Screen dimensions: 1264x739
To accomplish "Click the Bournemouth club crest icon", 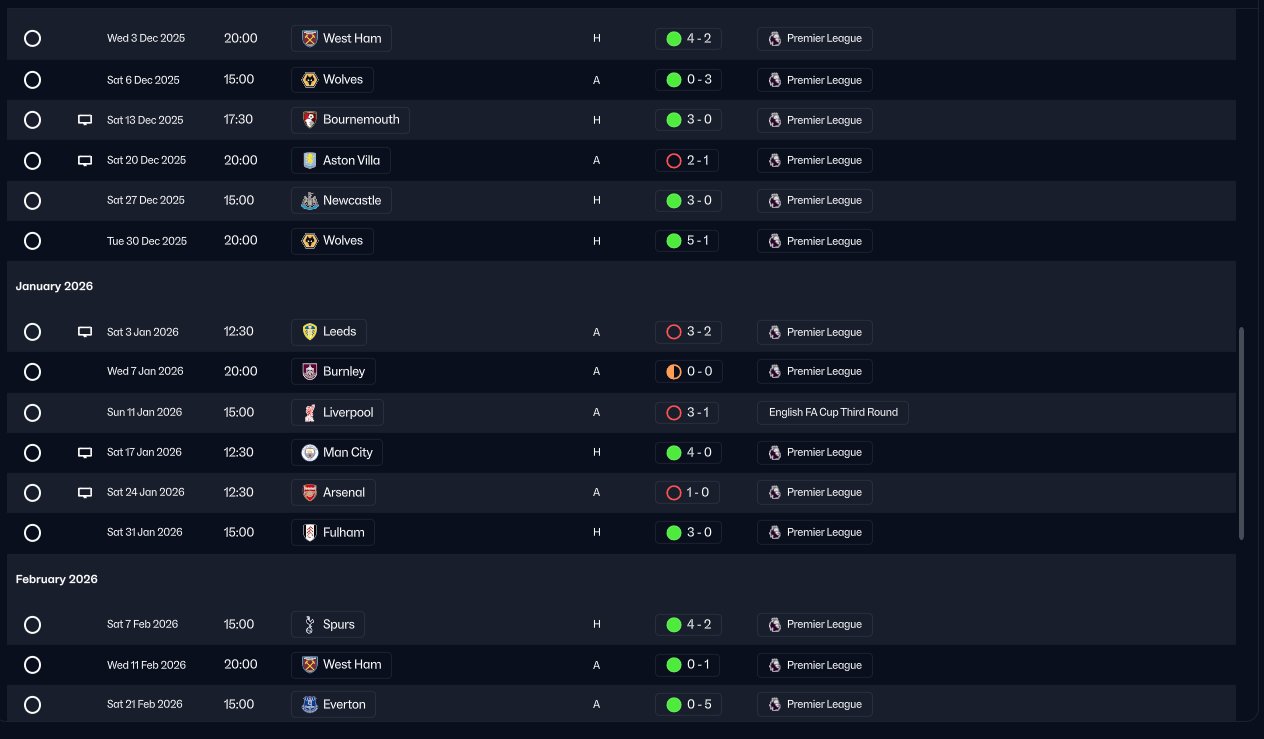I will (x=310, y=120).
